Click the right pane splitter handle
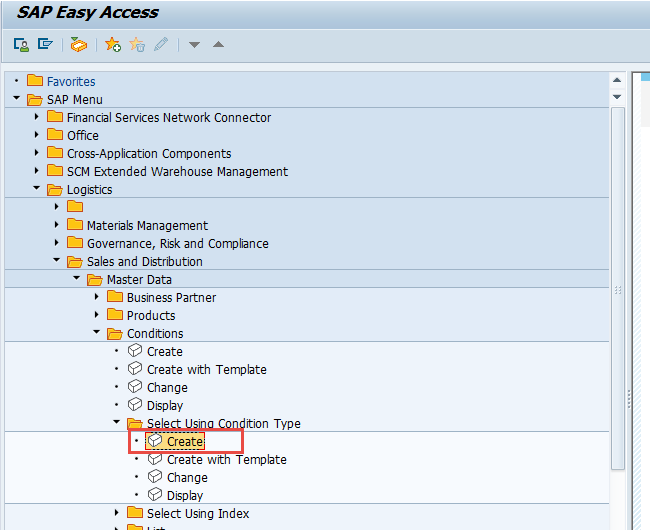The height and width of the screenshot is (530, 650). coord(629,399)
